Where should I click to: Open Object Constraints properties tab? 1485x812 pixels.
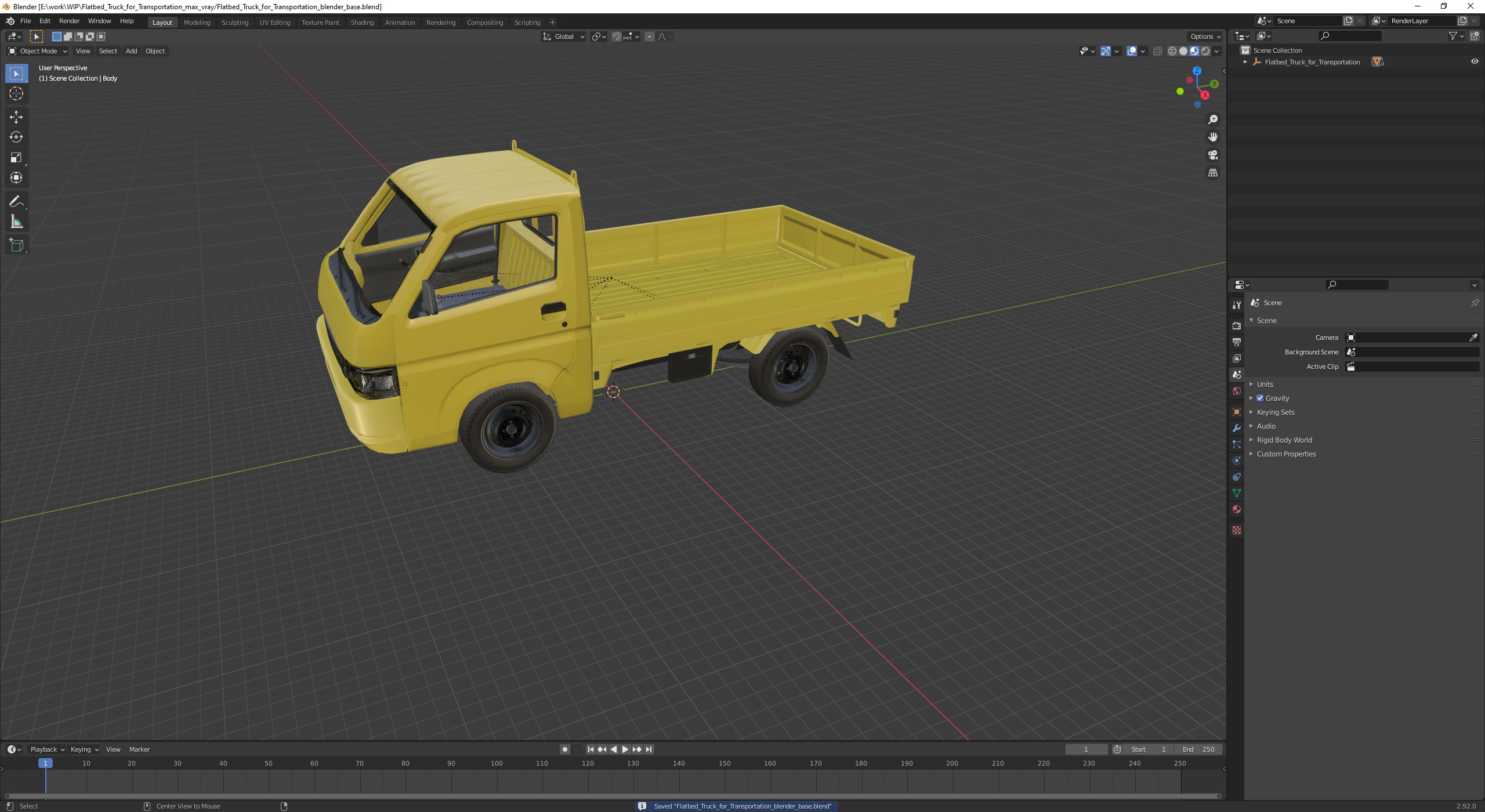point(1237,477)
